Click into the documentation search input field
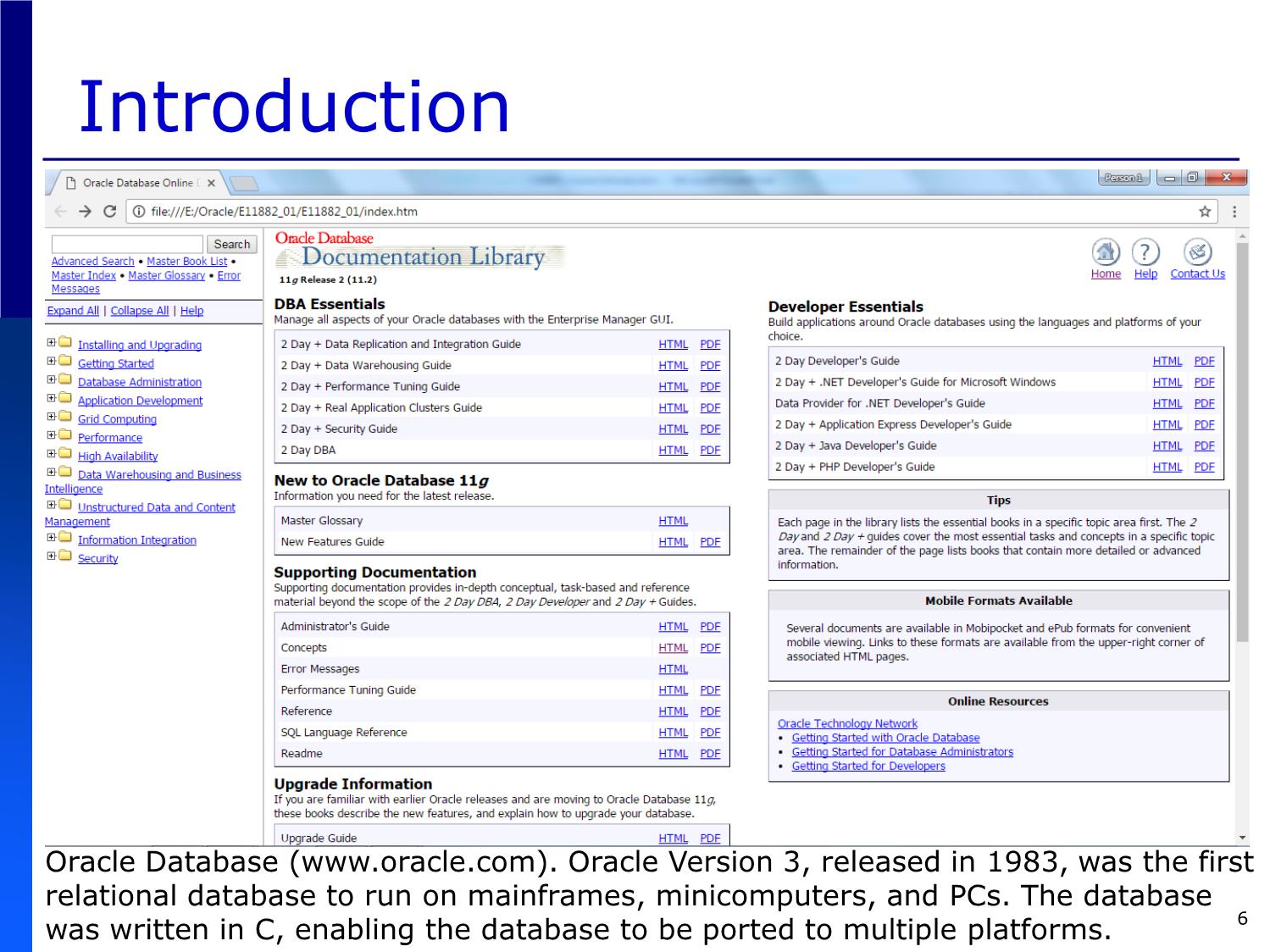The image size is (1270, 952). click(x=127, y=244)
